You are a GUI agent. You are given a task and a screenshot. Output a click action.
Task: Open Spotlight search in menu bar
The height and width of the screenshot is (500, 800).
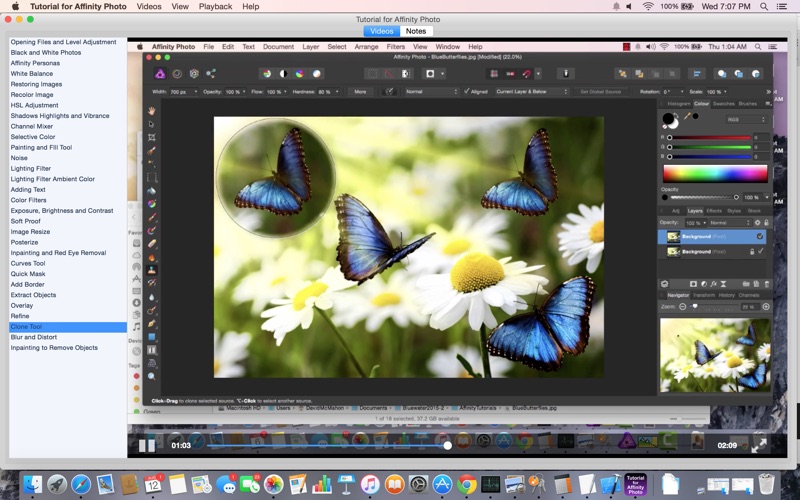(x=763, y=7)
